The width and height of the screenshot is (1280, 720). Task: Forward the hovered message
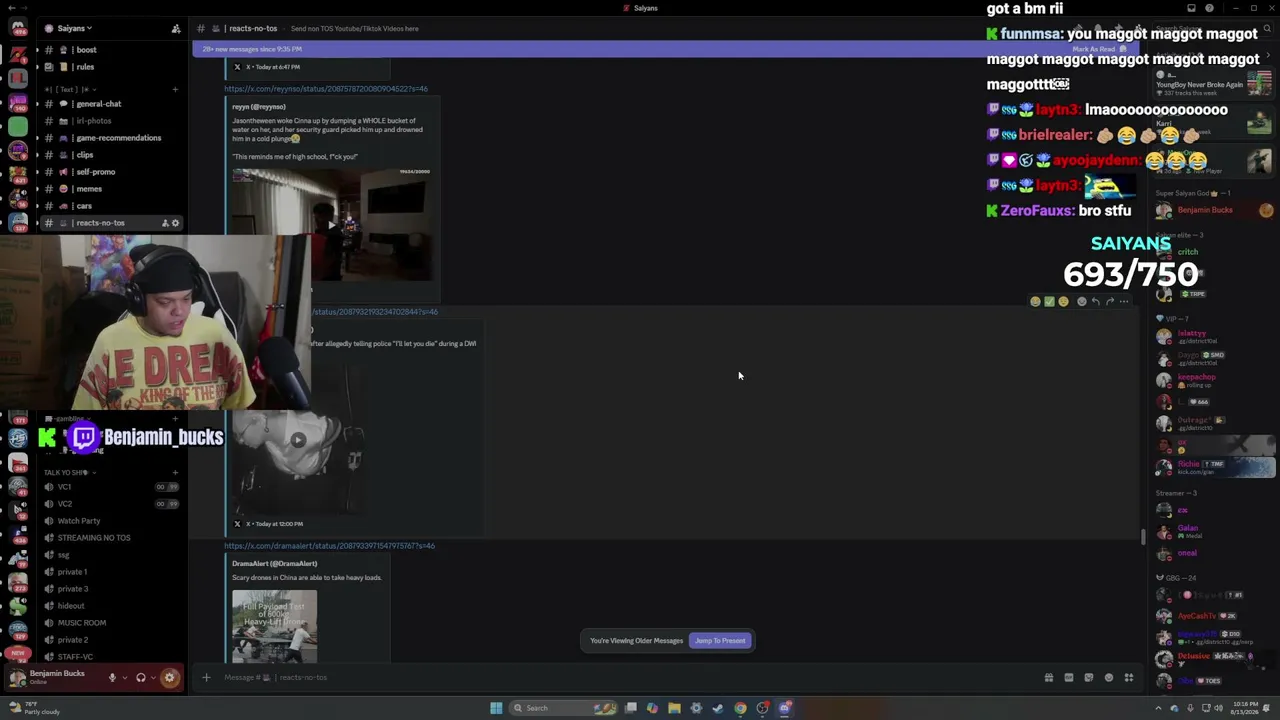pos(1110,301)
